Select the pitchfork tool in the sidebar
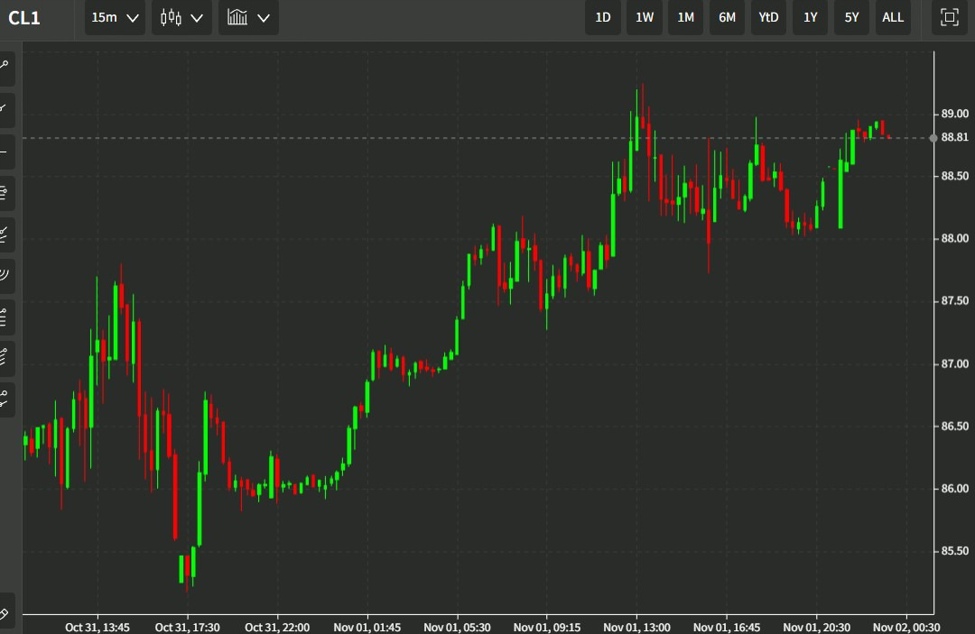The width and height of the screenshot is (975, 634). [8, 235]
